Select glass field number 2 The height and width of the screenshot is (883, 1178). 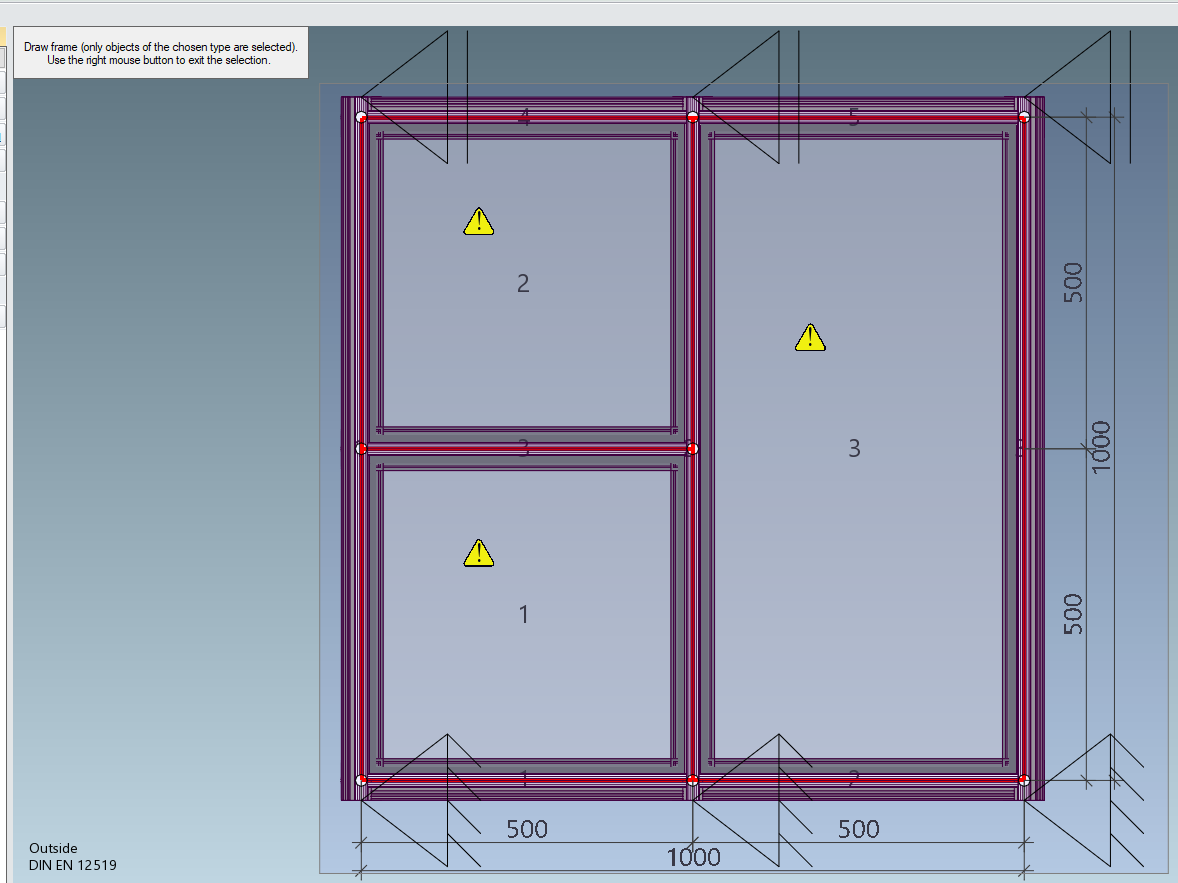pyautogui.click(x=523, y=284)
